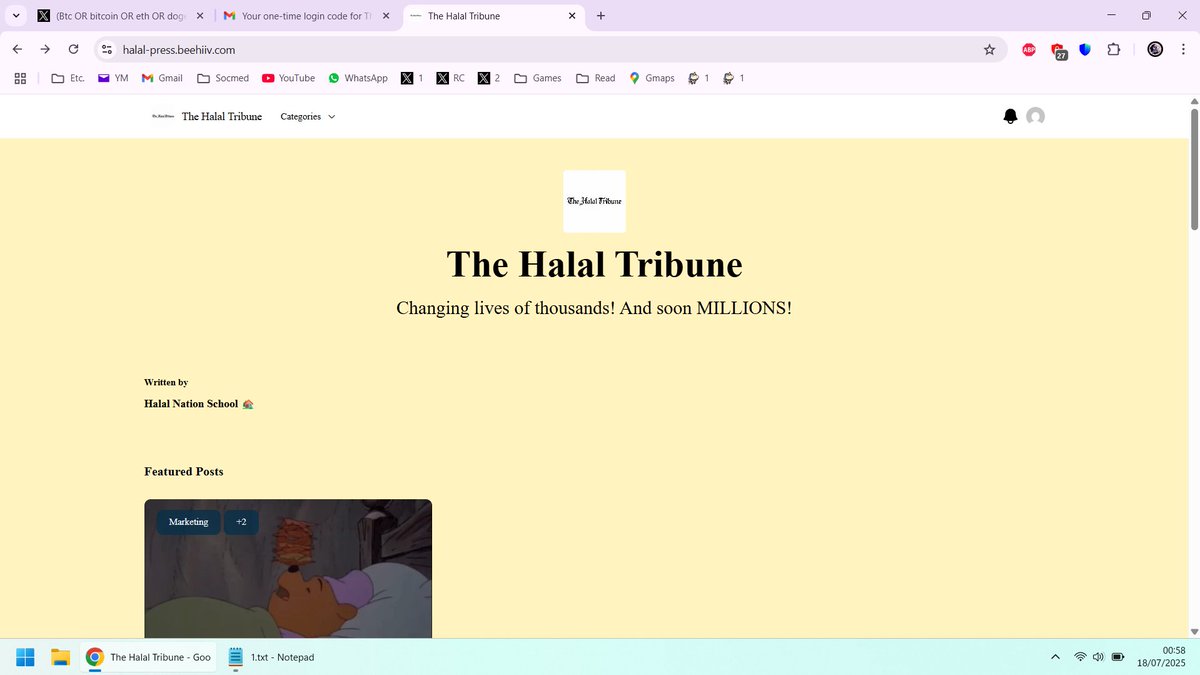
Task: Open the X bookmark labeled 1
Action: (412, 78)
